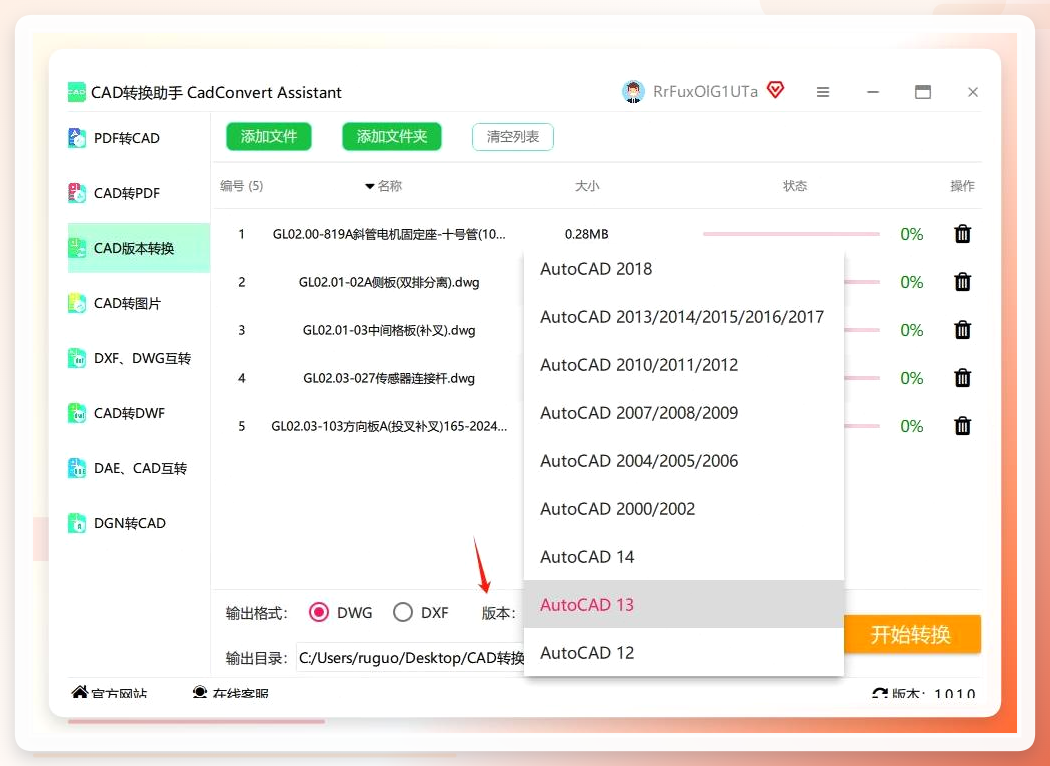The image size is (1050, 766).
Task: Click the 状态 column header
Action: tap(795, 186)
